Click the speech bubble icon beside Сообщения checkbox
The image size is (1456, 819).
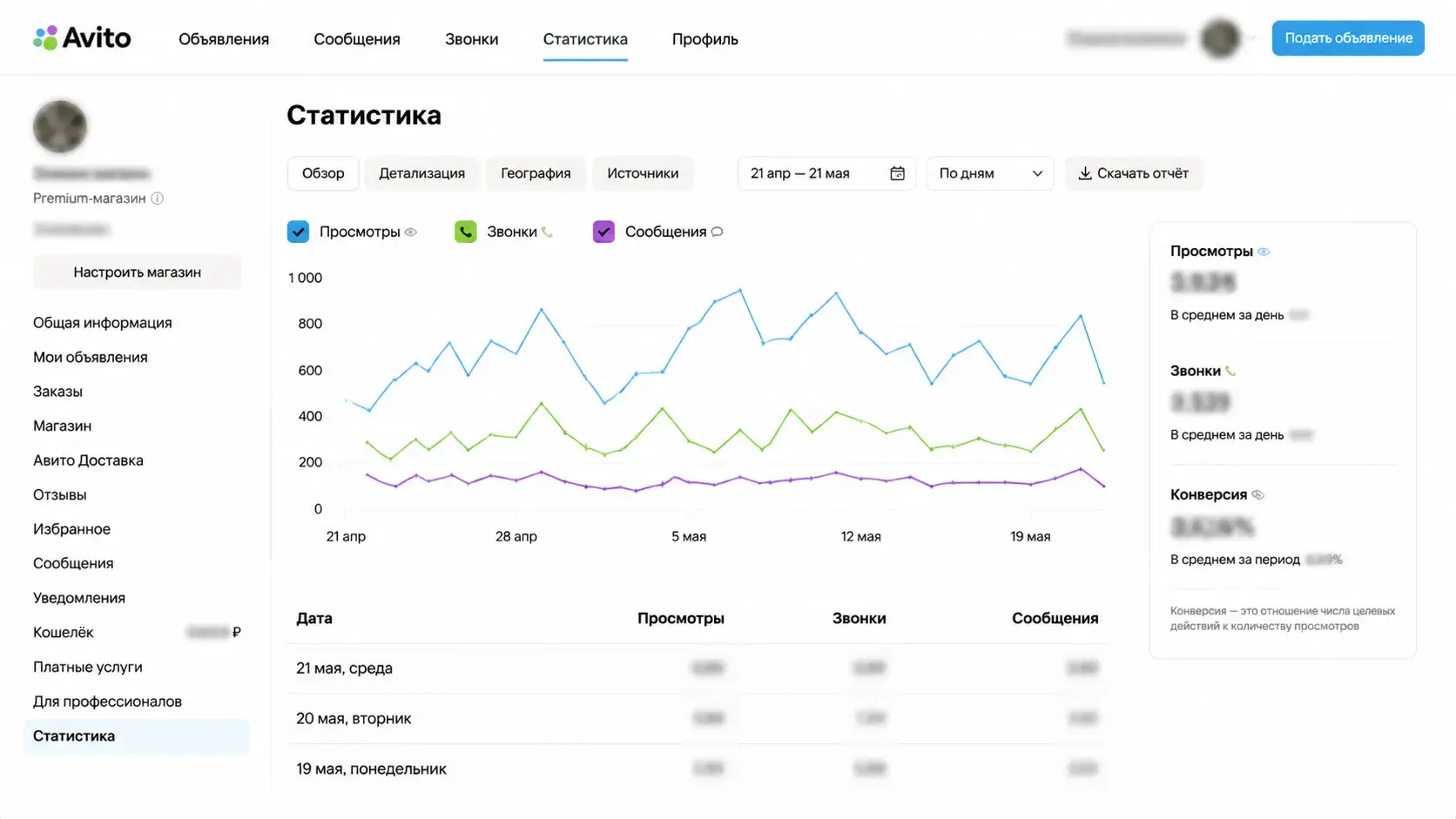point(717,232)
